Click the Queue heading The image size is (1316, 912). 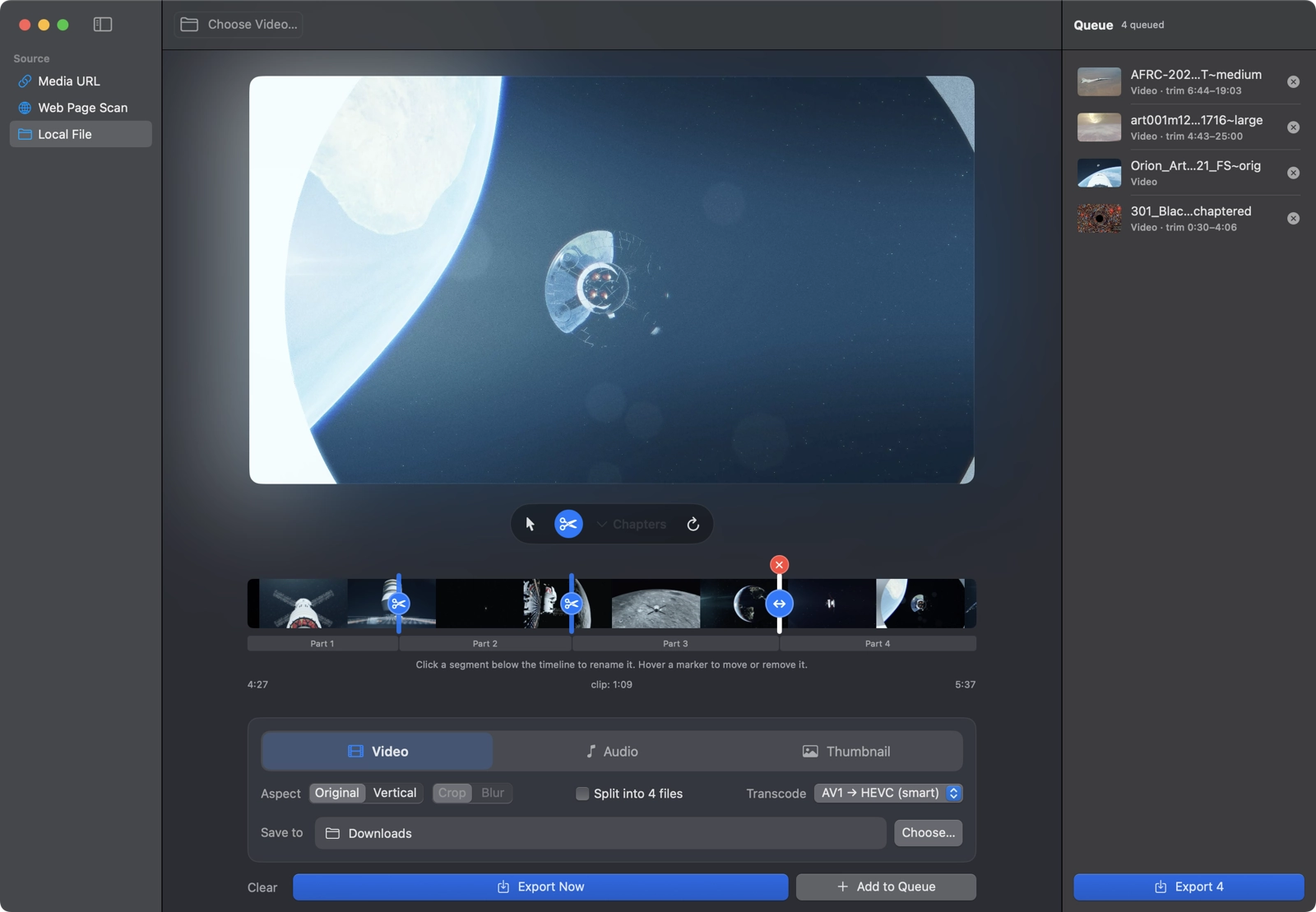click(1093, 25)
